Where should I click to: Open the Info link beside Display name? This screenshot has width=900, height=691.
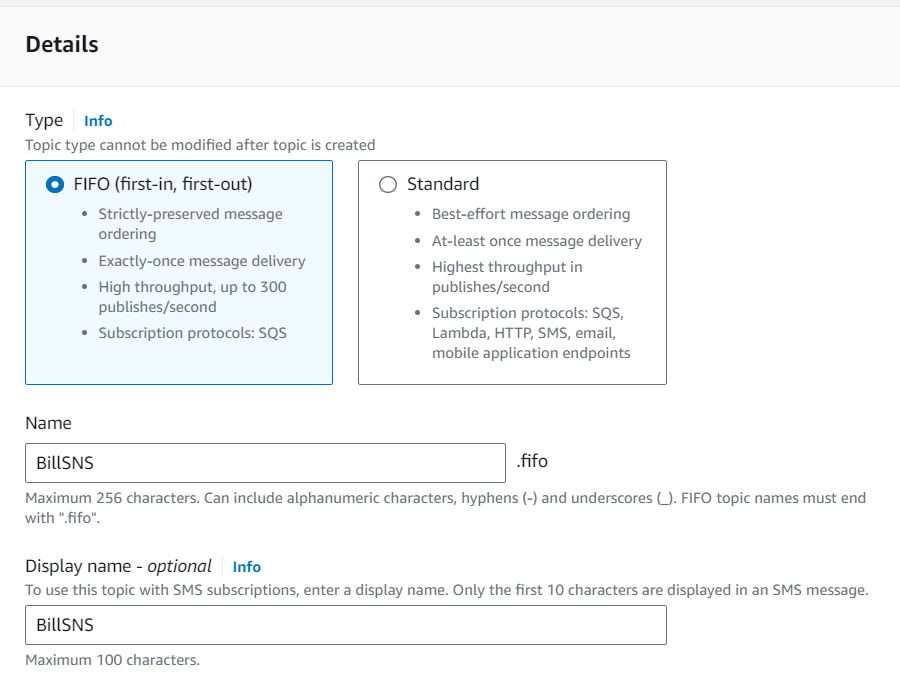point(247,567)
